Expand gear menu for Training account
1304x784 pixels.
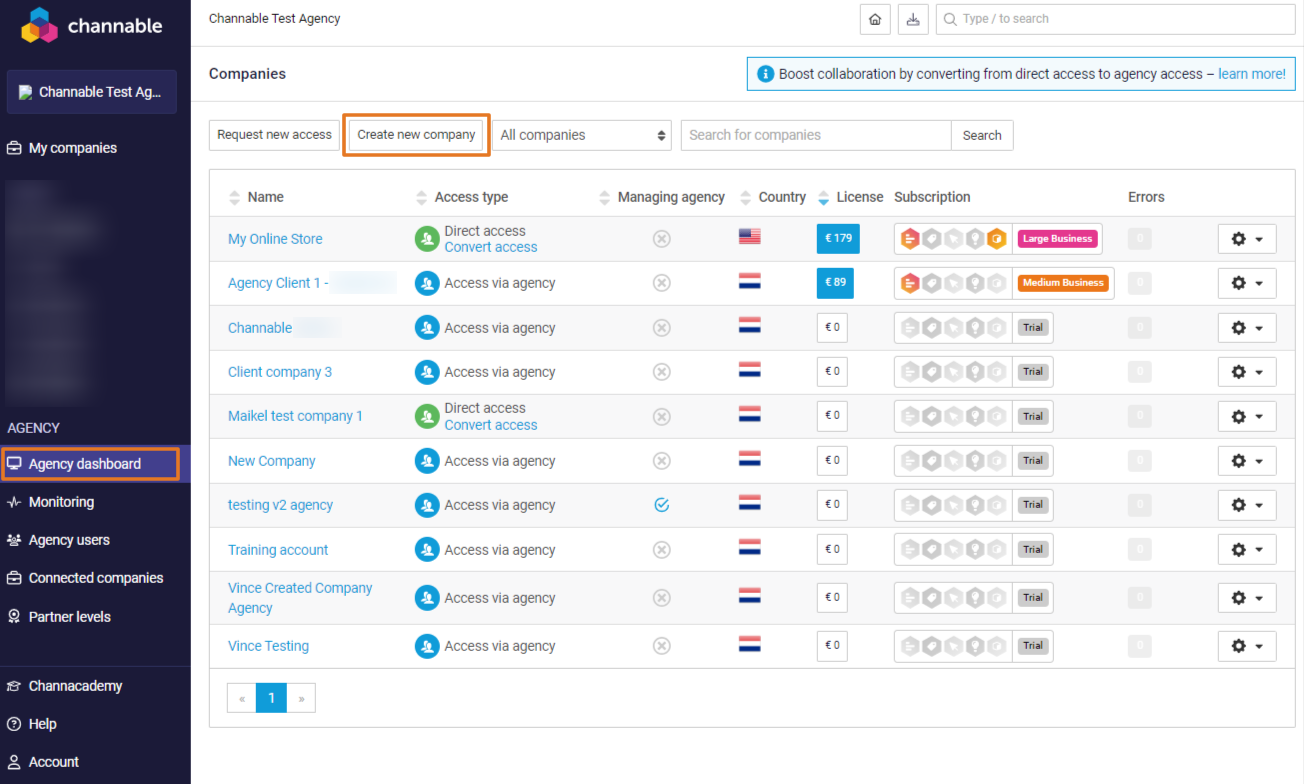1246,550
